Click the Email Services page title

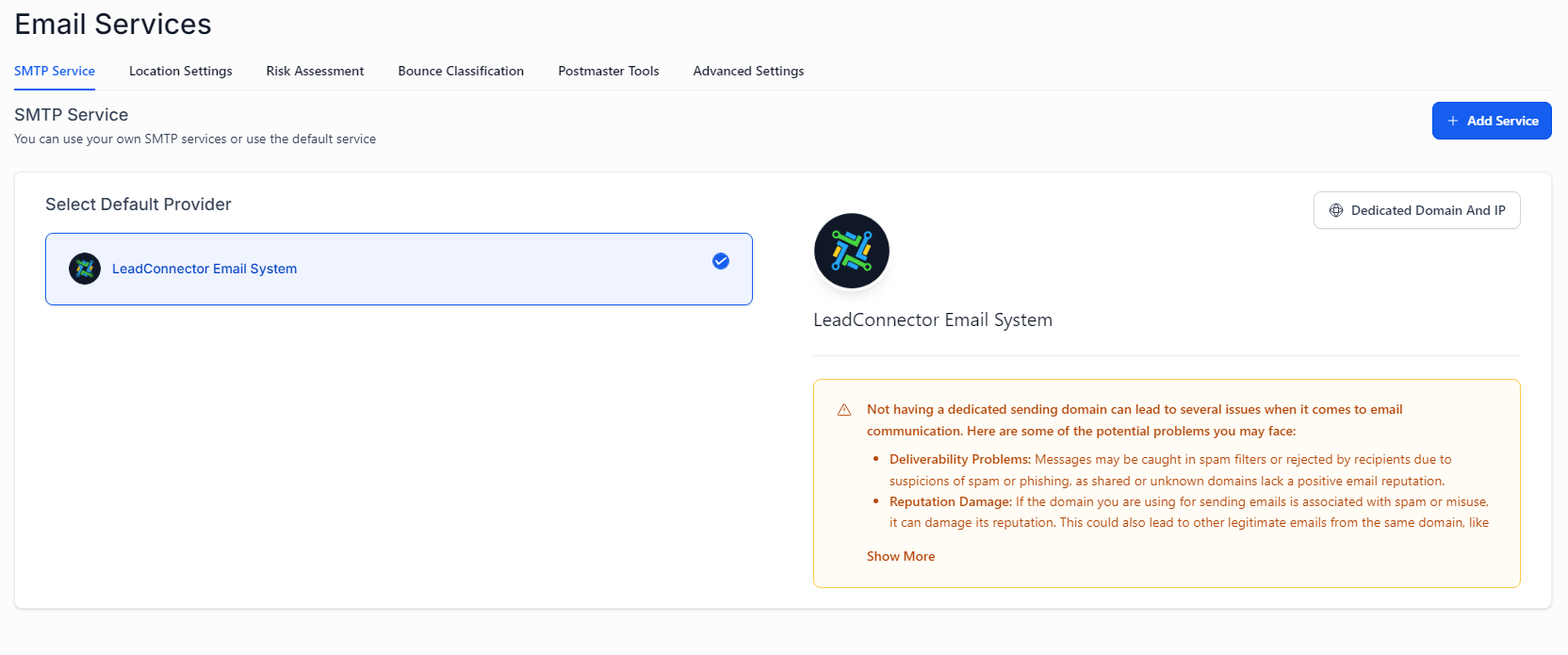click(x=113, y=25)
